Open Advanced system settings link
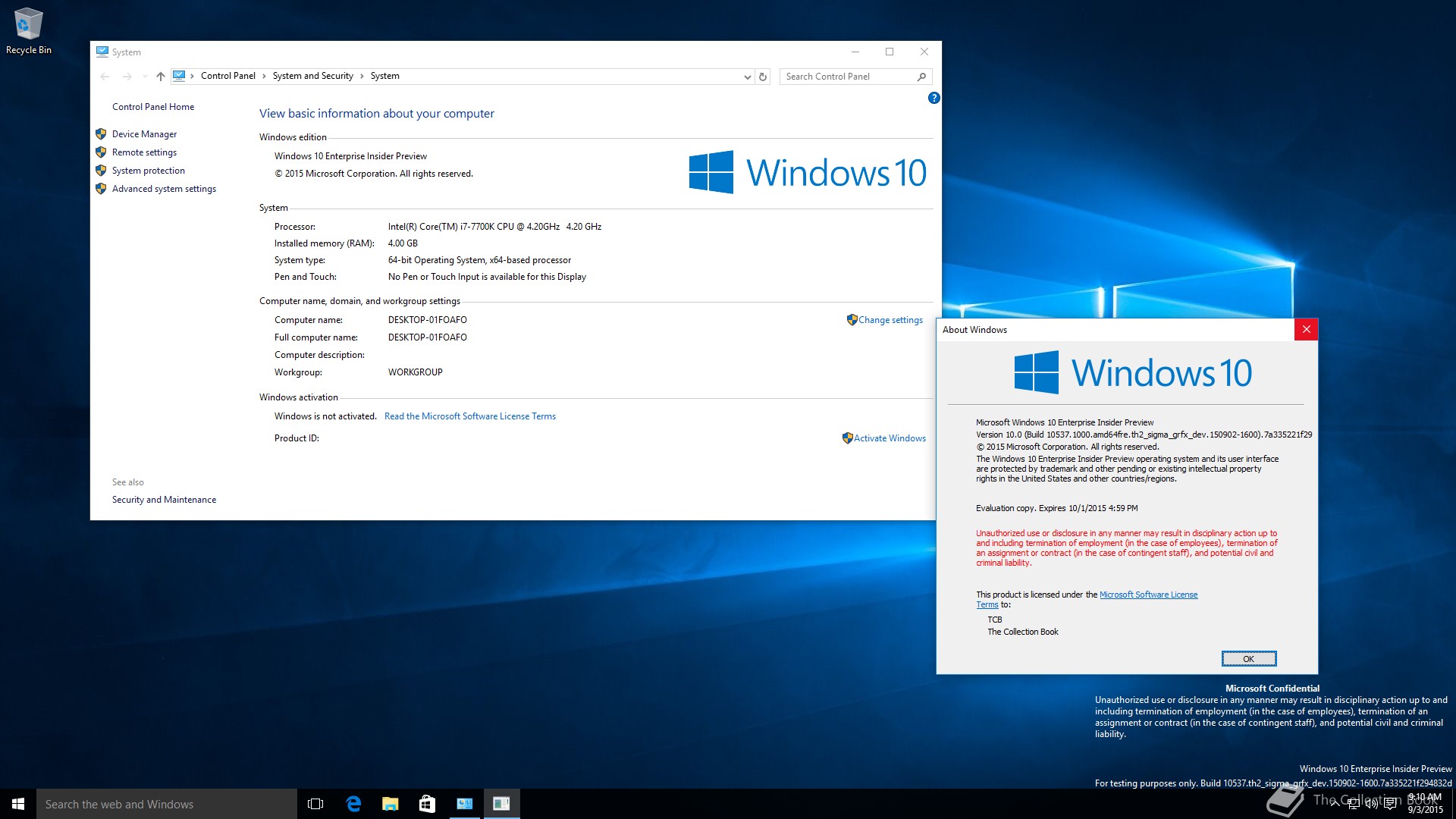 click(x=164, y=189)
